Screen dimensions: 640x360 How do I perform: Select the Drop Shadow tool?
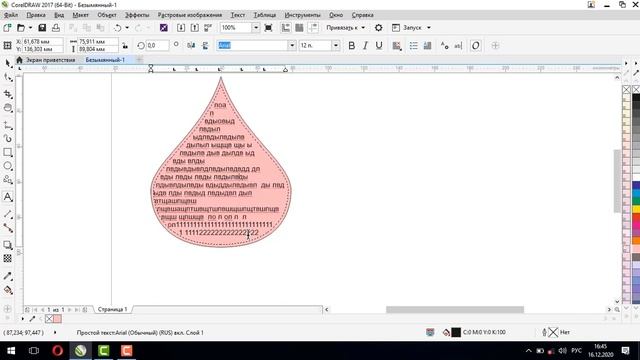[x=8, y=245]
